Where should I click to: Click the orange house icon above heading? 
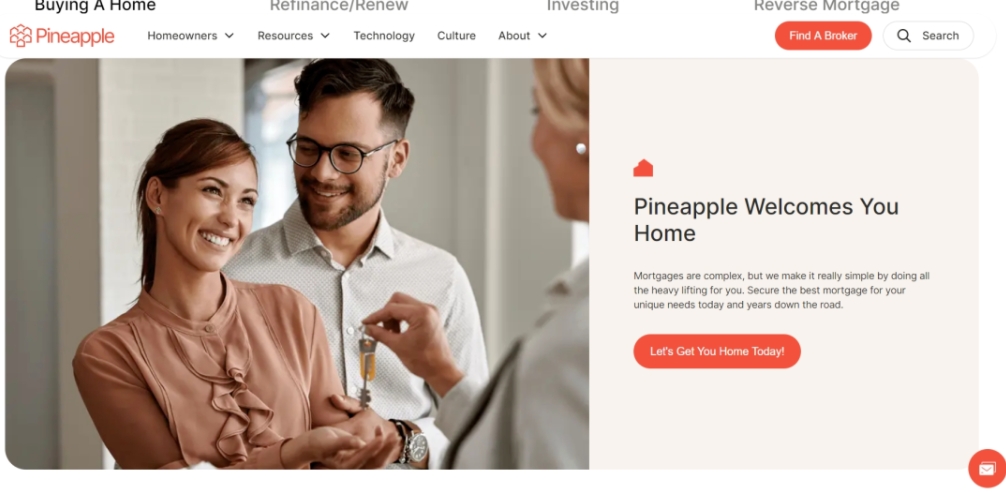(x=643, y=168)
